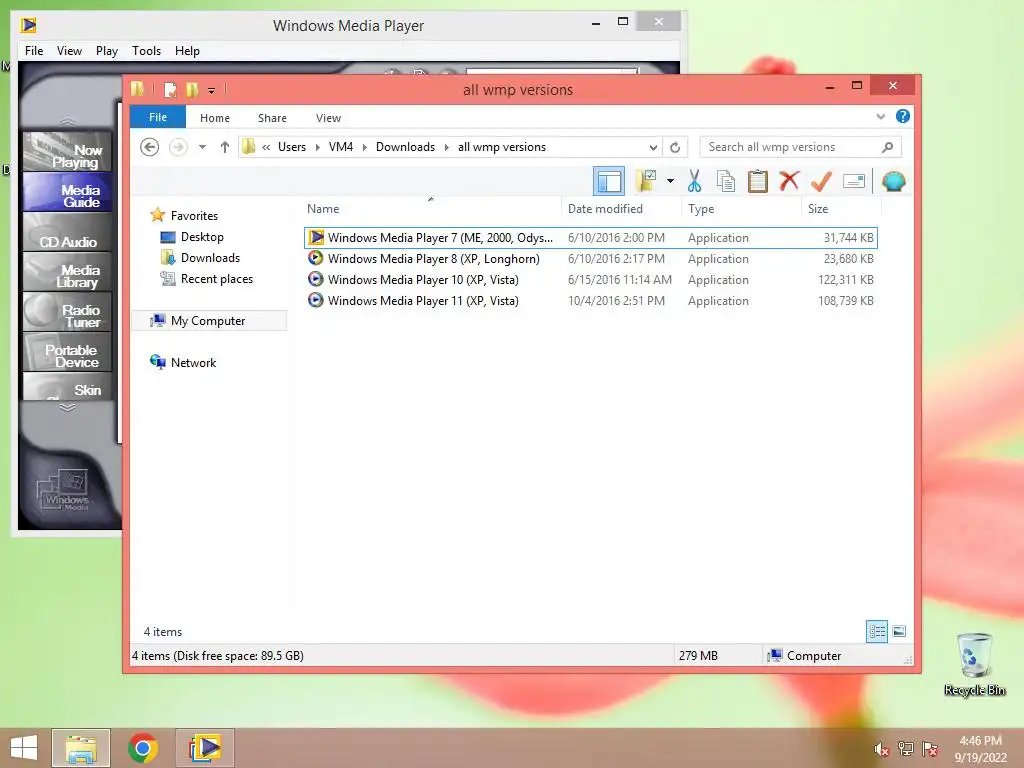Click the Rename icon in toolbar
This screenshot has height=768, width=1024.
coord(854,181)
